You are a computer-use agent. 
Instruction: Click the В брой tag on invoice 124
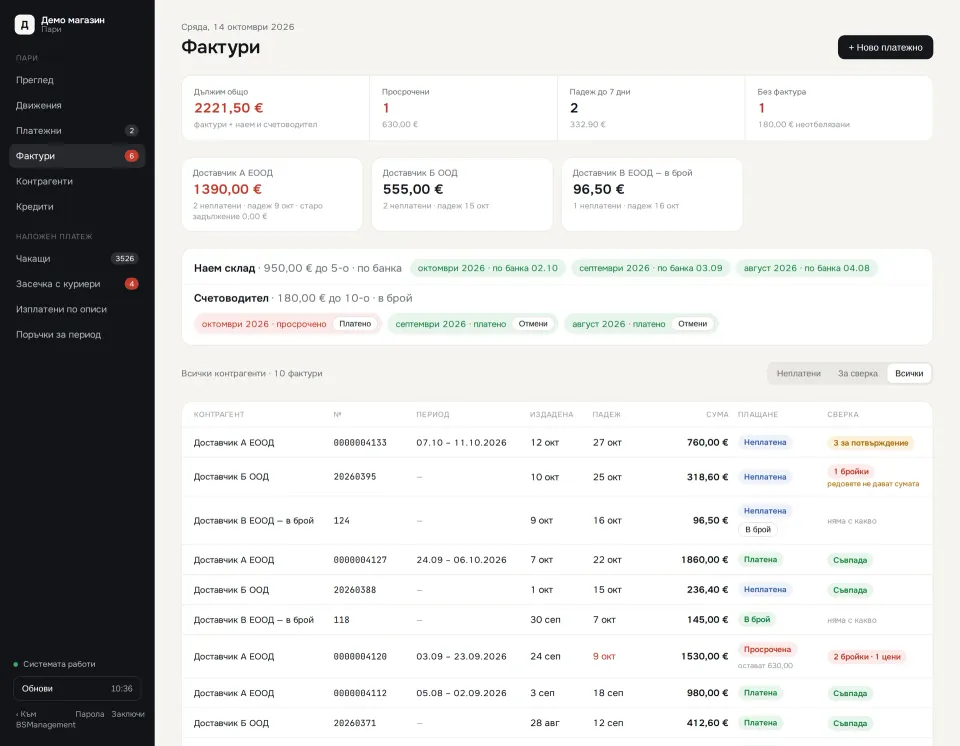coord(758,530)
